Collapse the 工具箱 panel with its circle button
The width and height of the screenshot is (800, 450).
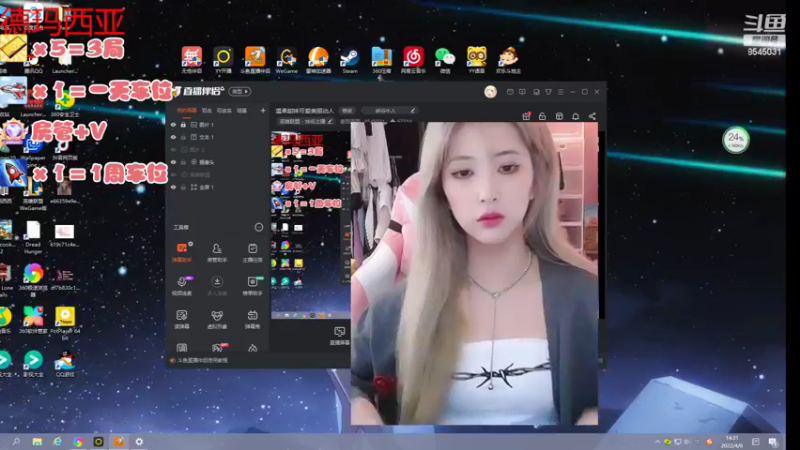(259, 227)
